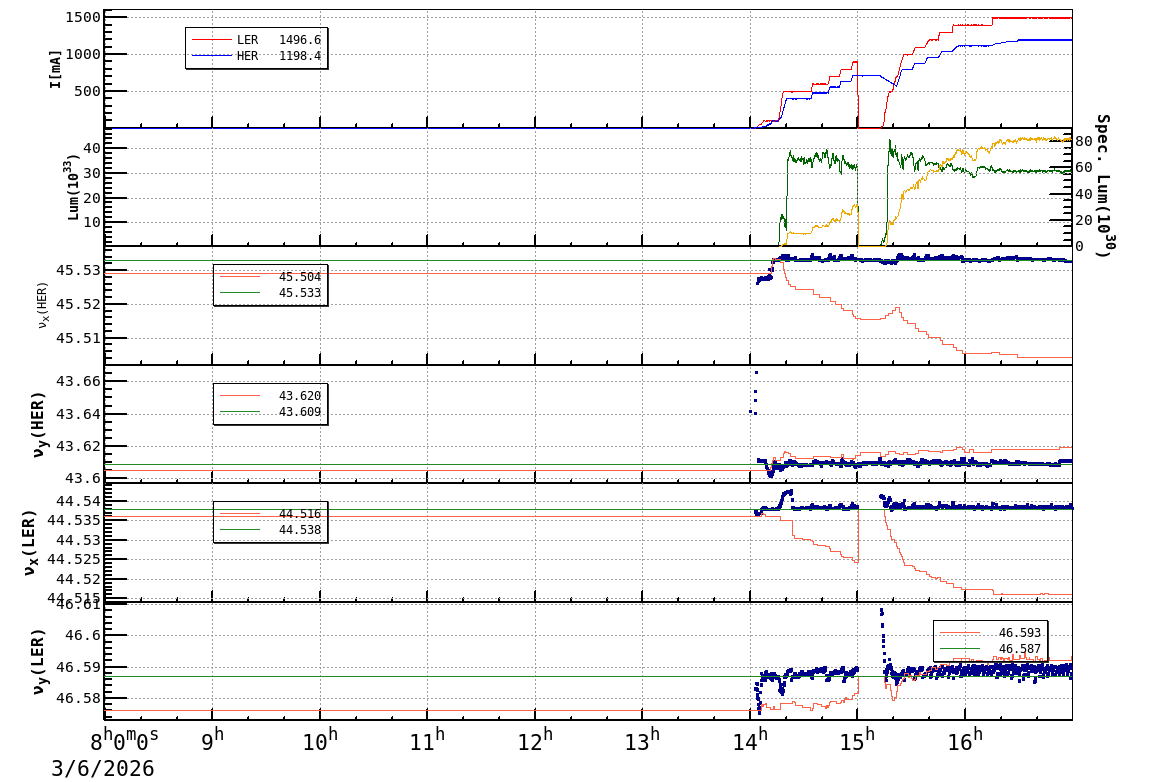The width and height of the screenshot is (1154, 782).
Task: Click the 10 tick on the Lum axis
Action: (x=92, y=221)
